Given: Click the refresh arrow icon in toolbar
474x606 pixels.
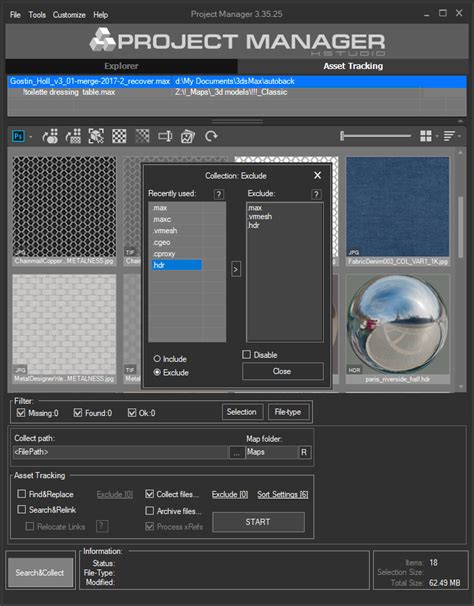Looking at the screenshot, I should 211,136.
